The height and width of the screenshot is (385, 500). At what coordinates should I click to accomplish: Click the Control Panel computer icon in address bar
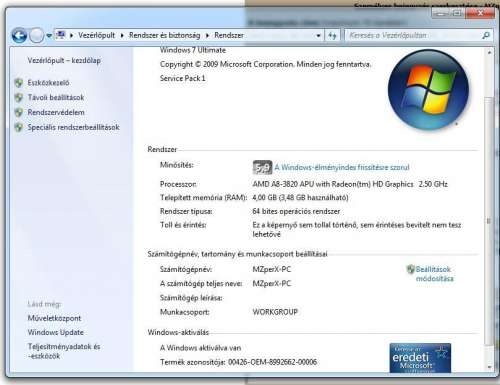[60, 35]
